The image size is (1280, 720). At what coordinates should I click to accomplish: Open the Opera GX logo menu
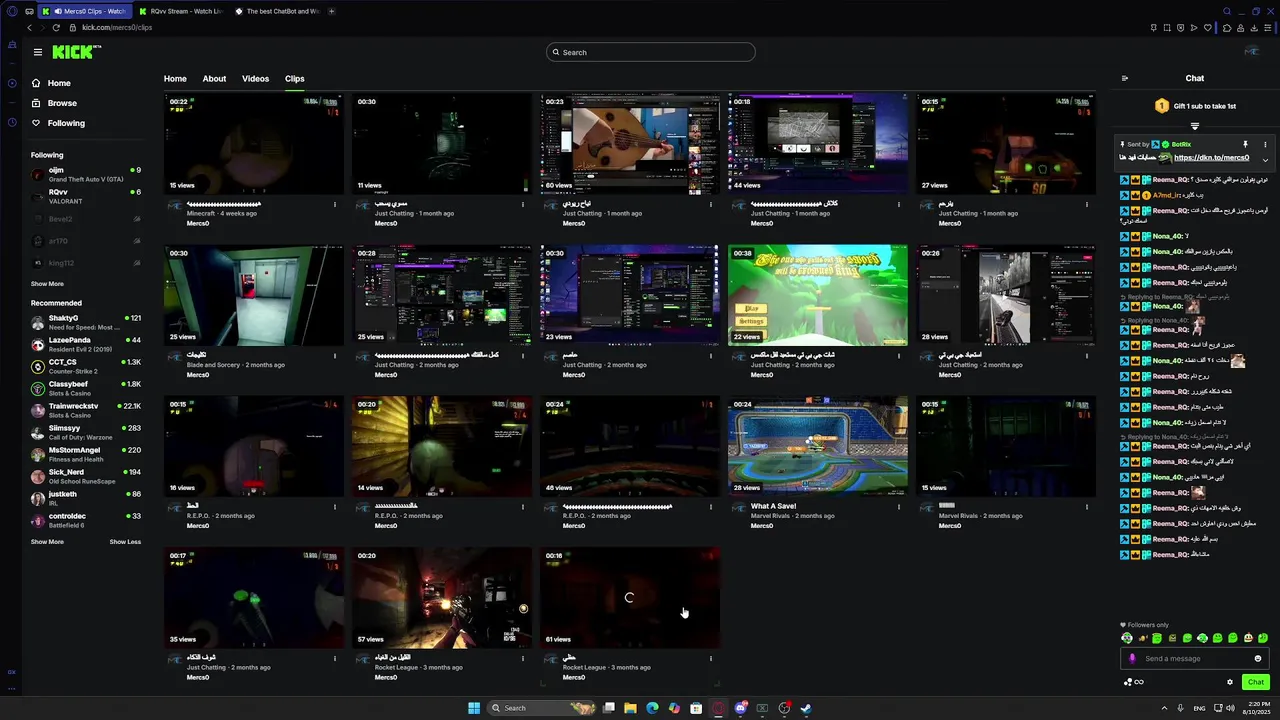(x=12, y=11)
